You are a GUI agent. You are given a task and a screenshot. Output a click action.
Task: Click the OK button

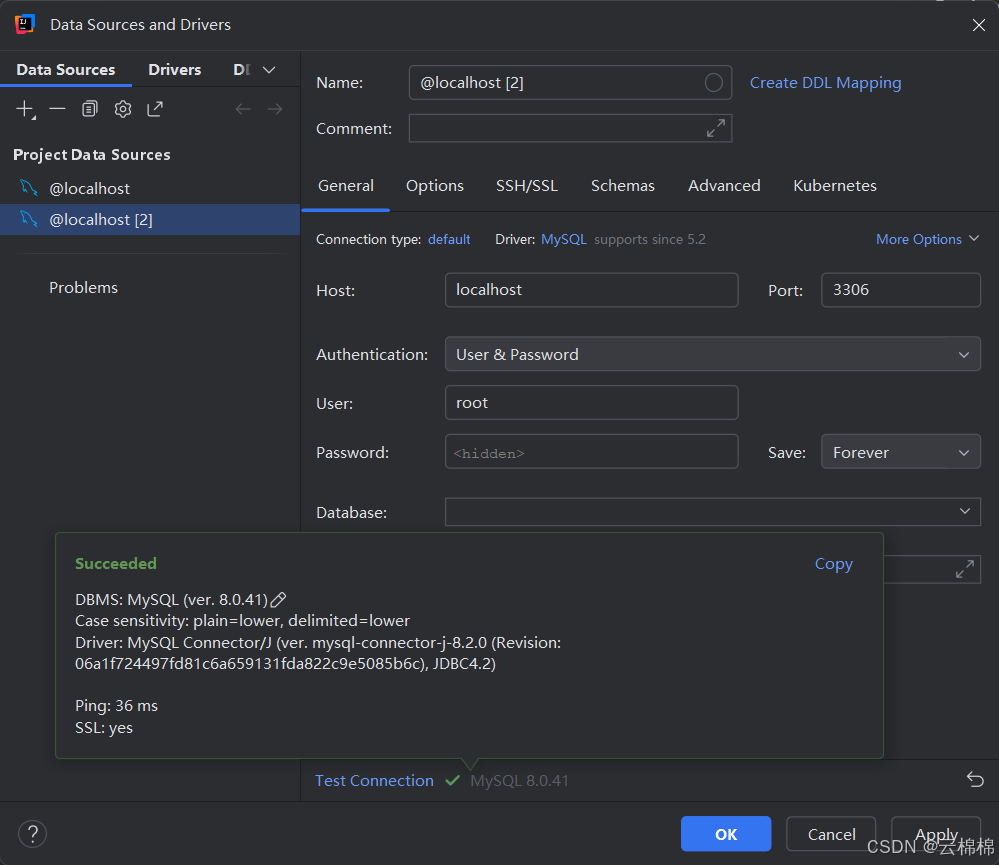726,834
